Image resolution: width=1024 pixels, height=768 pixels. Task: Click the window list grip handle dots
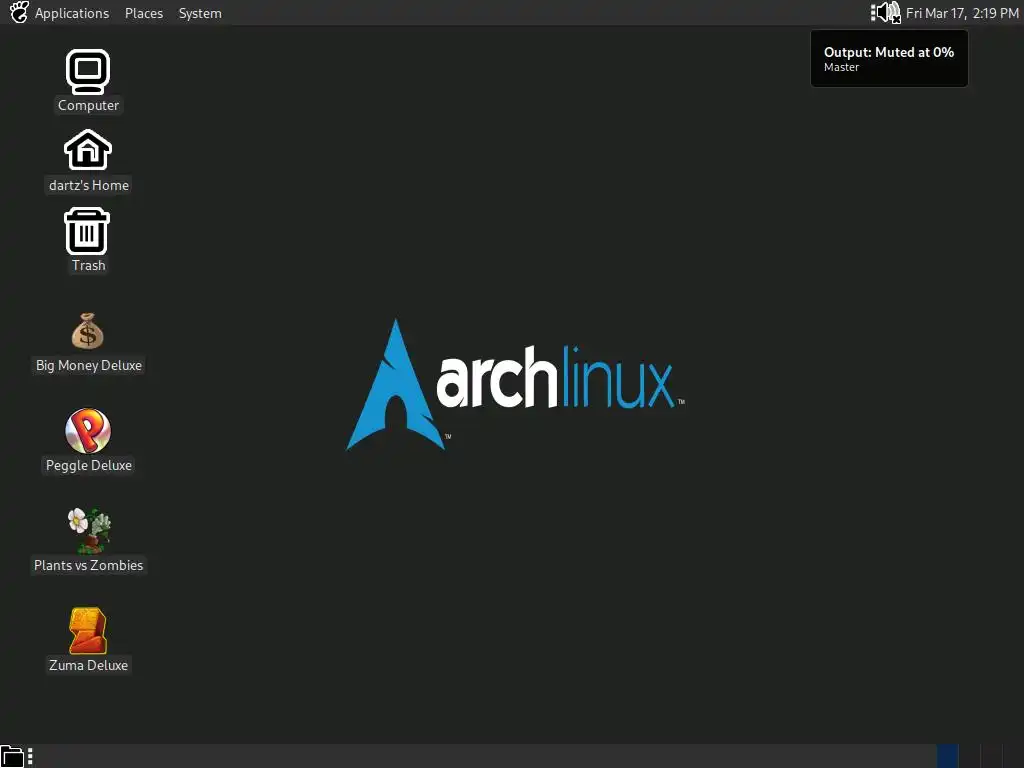click(x=30, y=756)
